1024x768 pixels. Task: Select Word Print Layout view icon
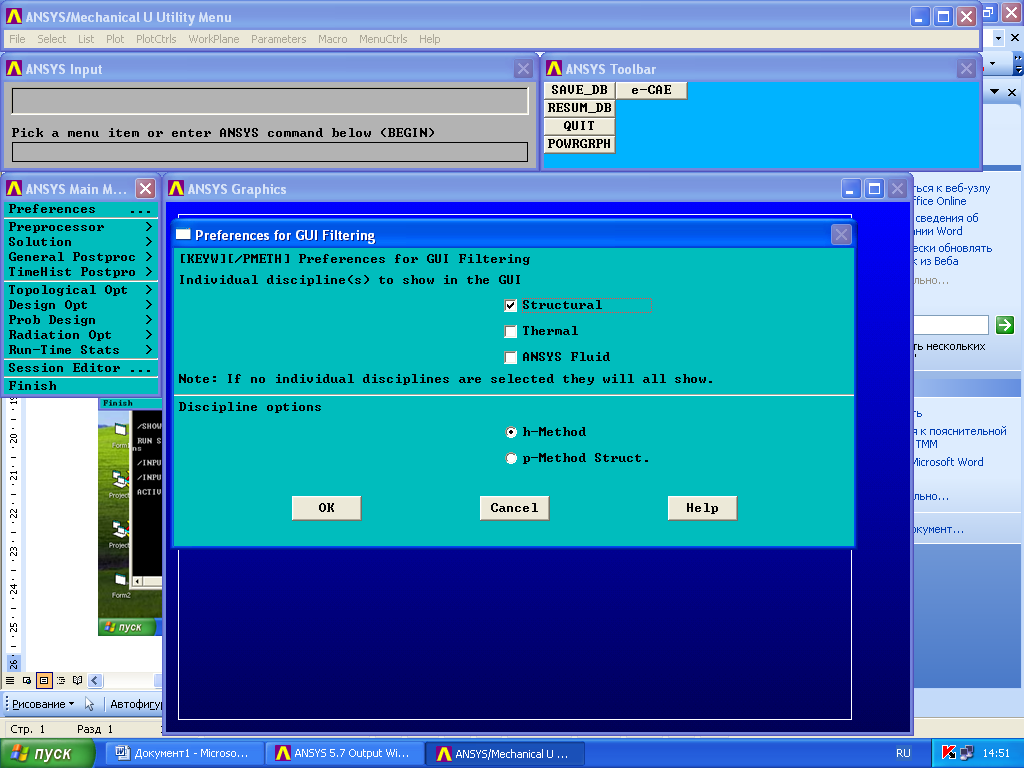tap(44, 680)
